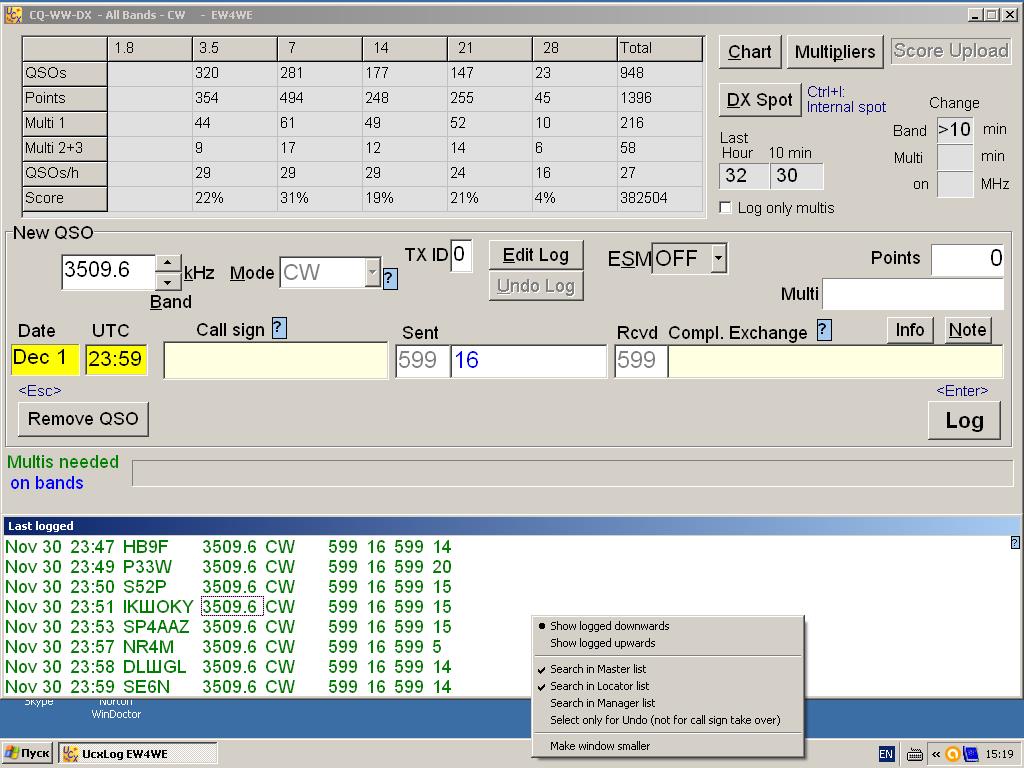Image resolution: width=1024 pixels, height=768 pixels.
Task: Click the Multipliers button
Action: pyautogui.click(x=835, y=52)
